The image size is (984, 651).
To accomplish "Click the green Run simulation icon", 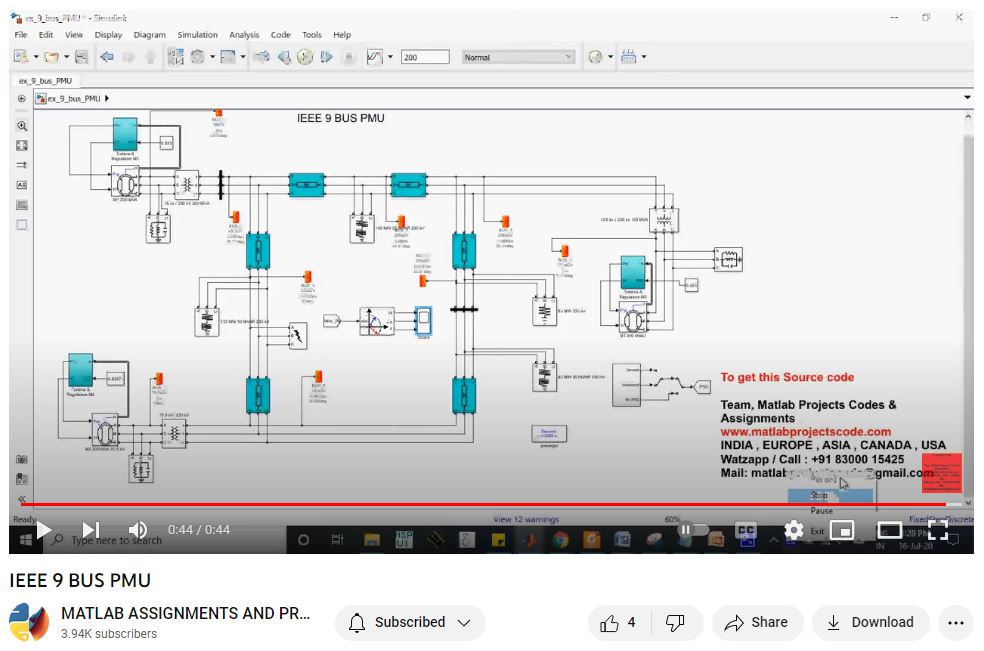I will tap(305, 57).
